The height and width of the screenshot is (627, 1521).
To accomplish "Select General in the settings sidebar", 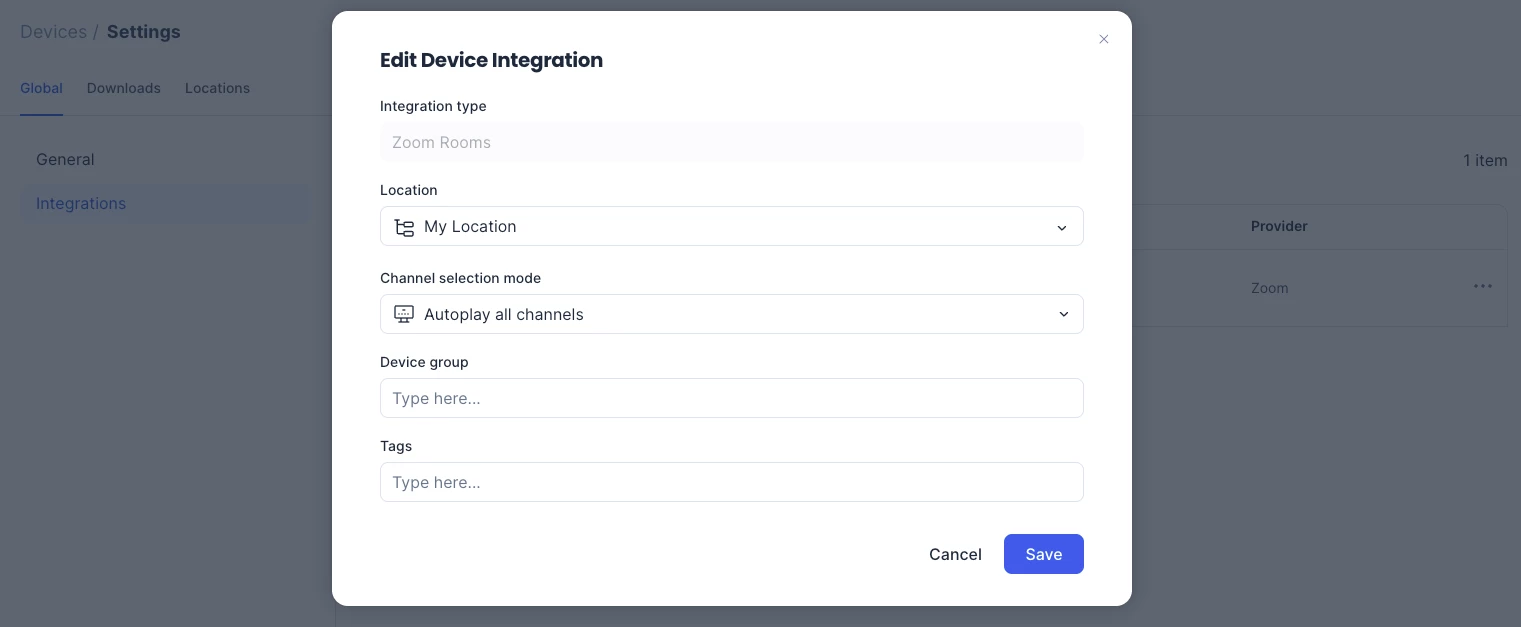I will coord(65,159).
